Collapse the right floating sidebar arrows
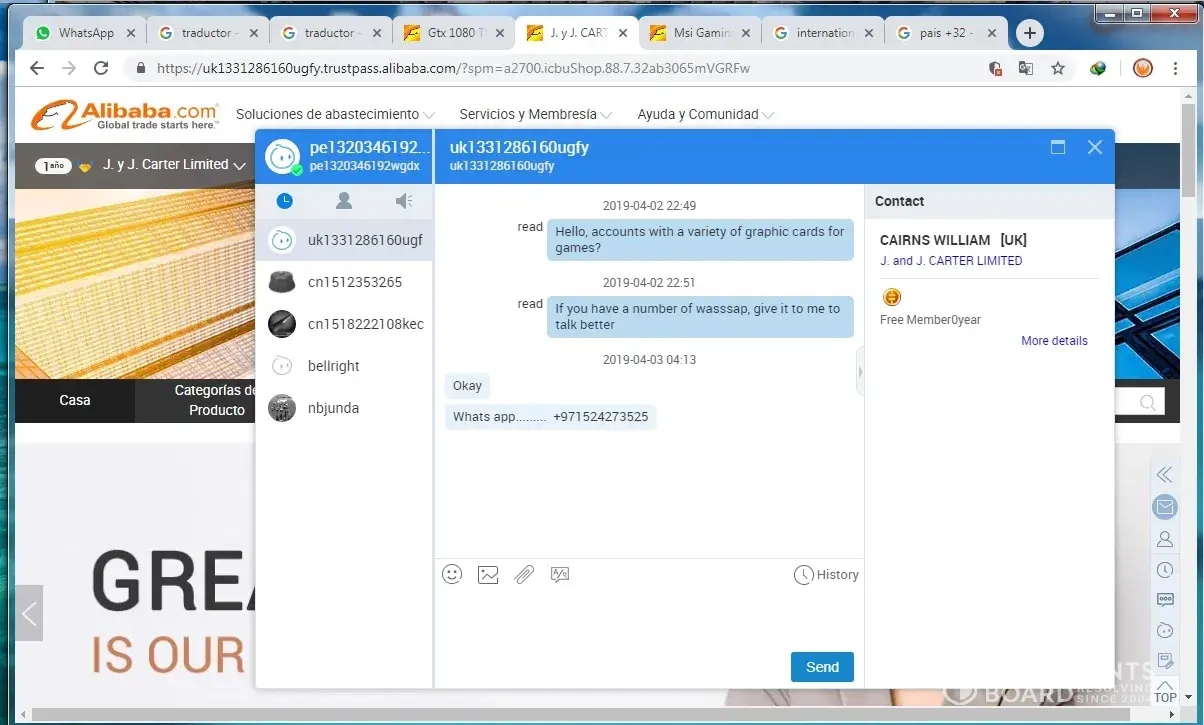Screen dimensions: 1204x725 point(1164,474)
